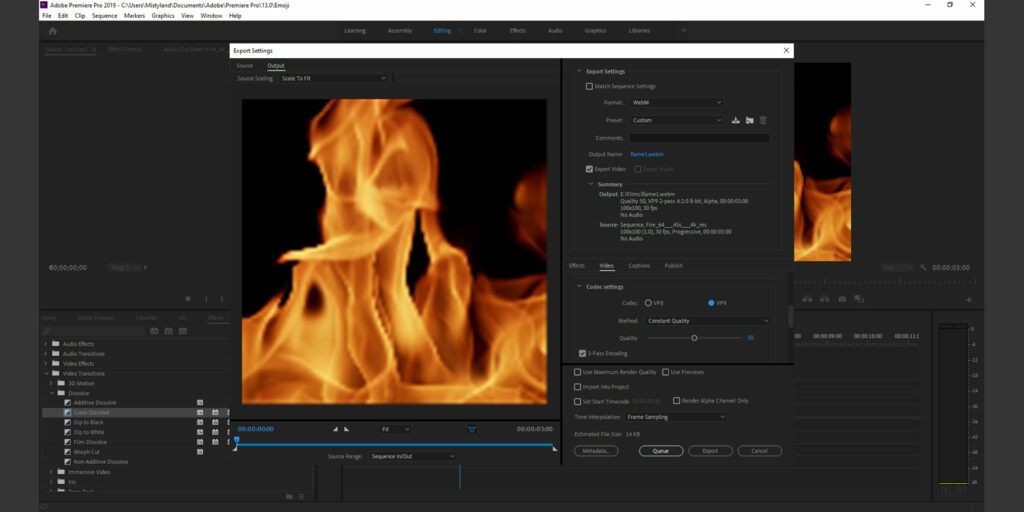Toggle the YUV Effects filter icon
This screenshot has height=512, width=1024.
[x=183, y=332]
